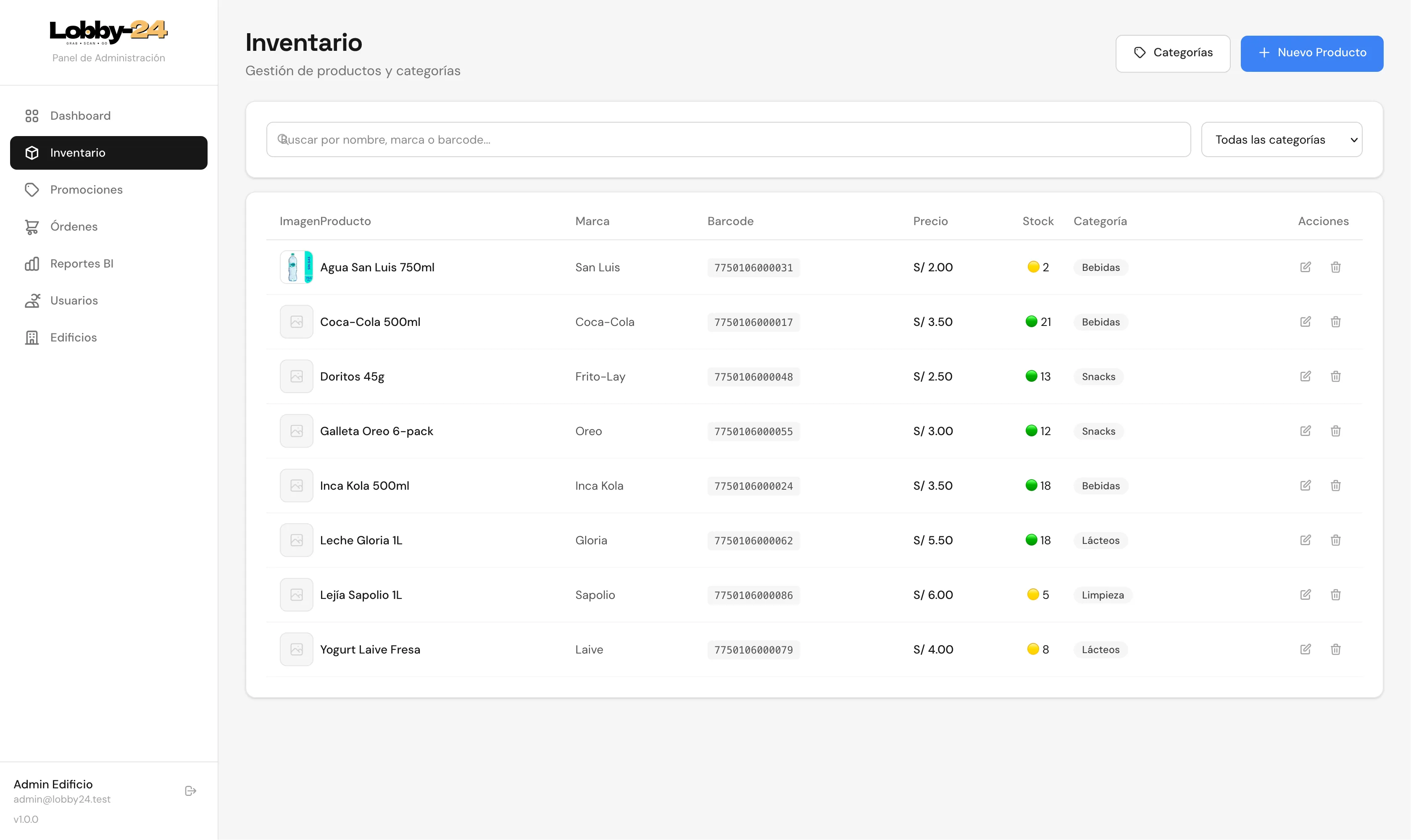The image size is (1411, 840).
Task: Open the Promociones section
Action: pos(86,189)
